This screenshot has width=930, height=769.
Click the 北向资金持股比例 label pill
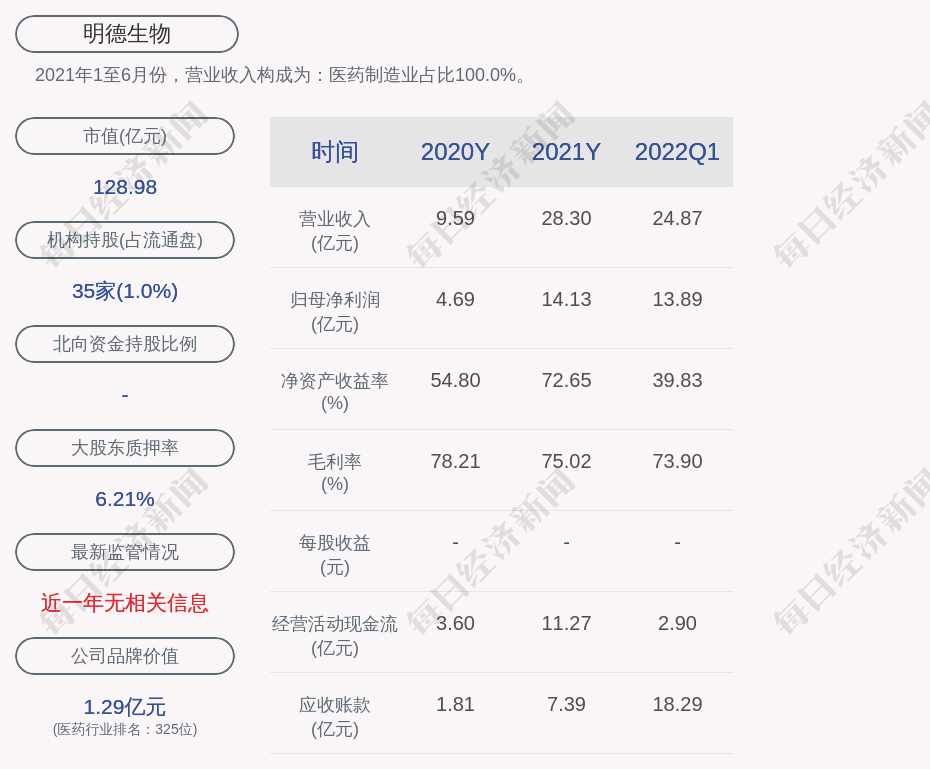coord(125,344)
